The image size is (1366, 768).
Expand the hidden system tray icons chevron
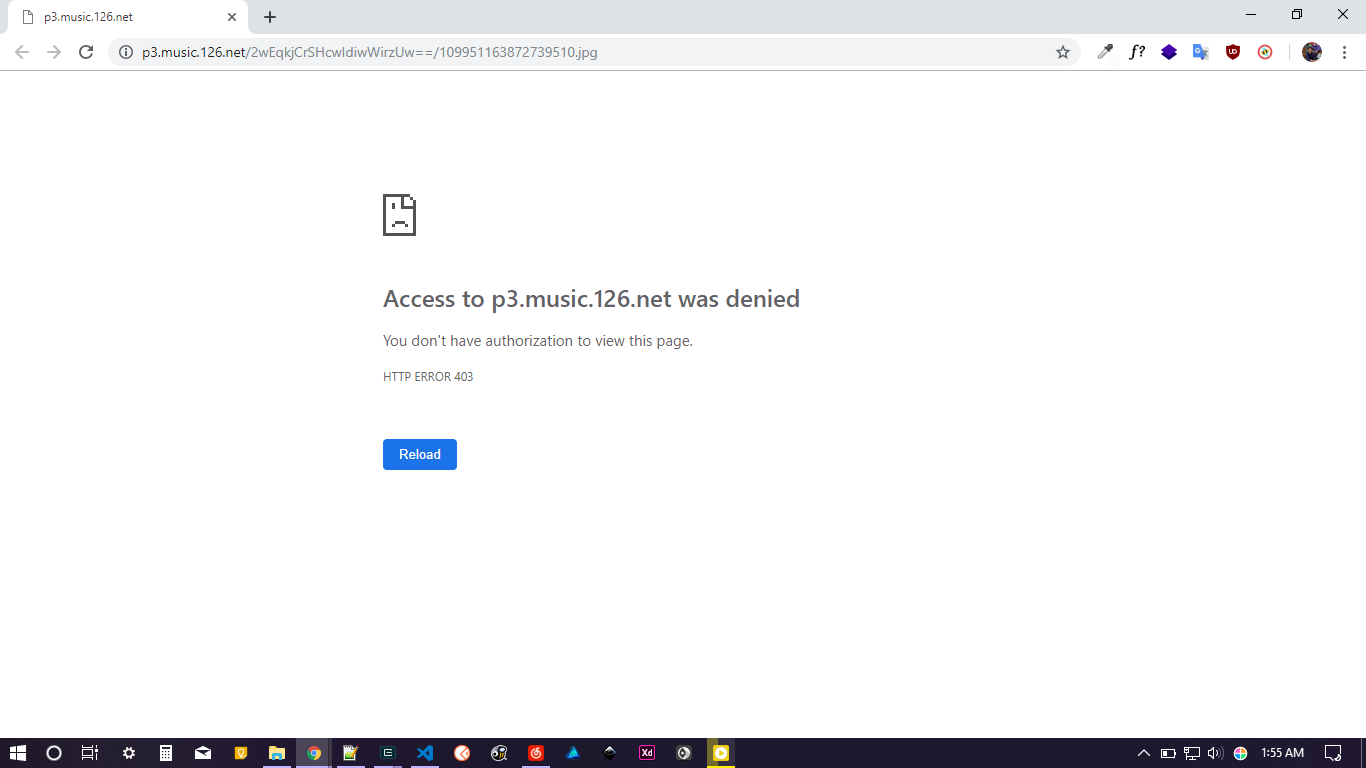pyautogui.click(x=1144, y=753)
